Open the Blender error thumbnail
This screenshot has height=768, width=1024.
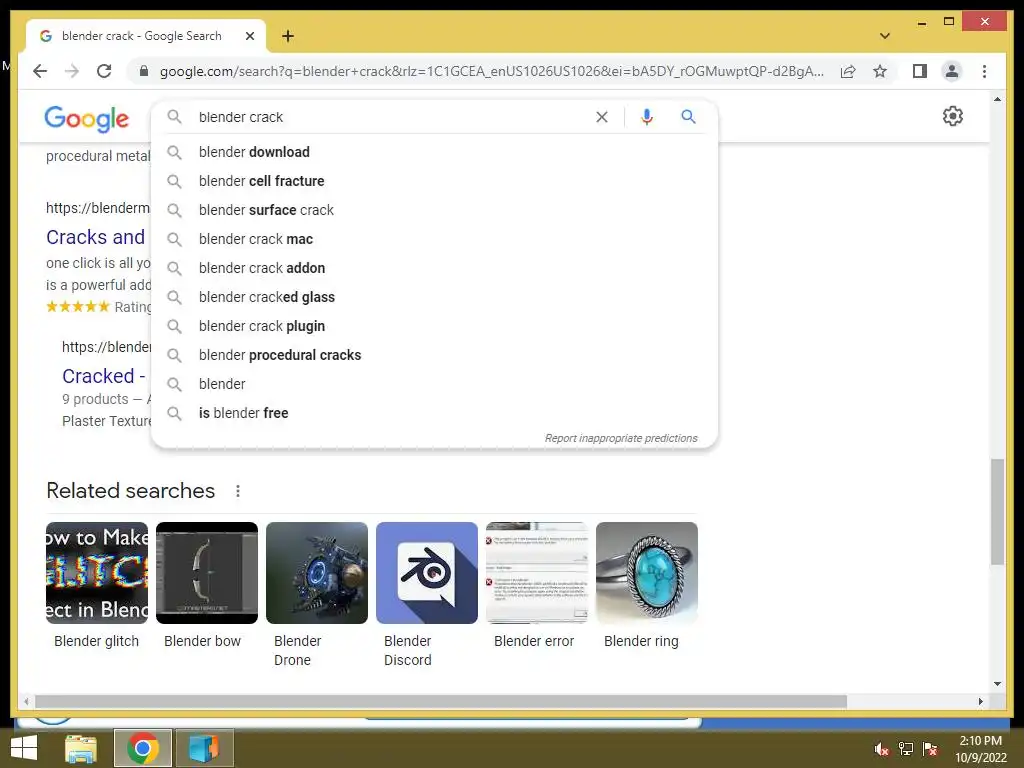537,573
